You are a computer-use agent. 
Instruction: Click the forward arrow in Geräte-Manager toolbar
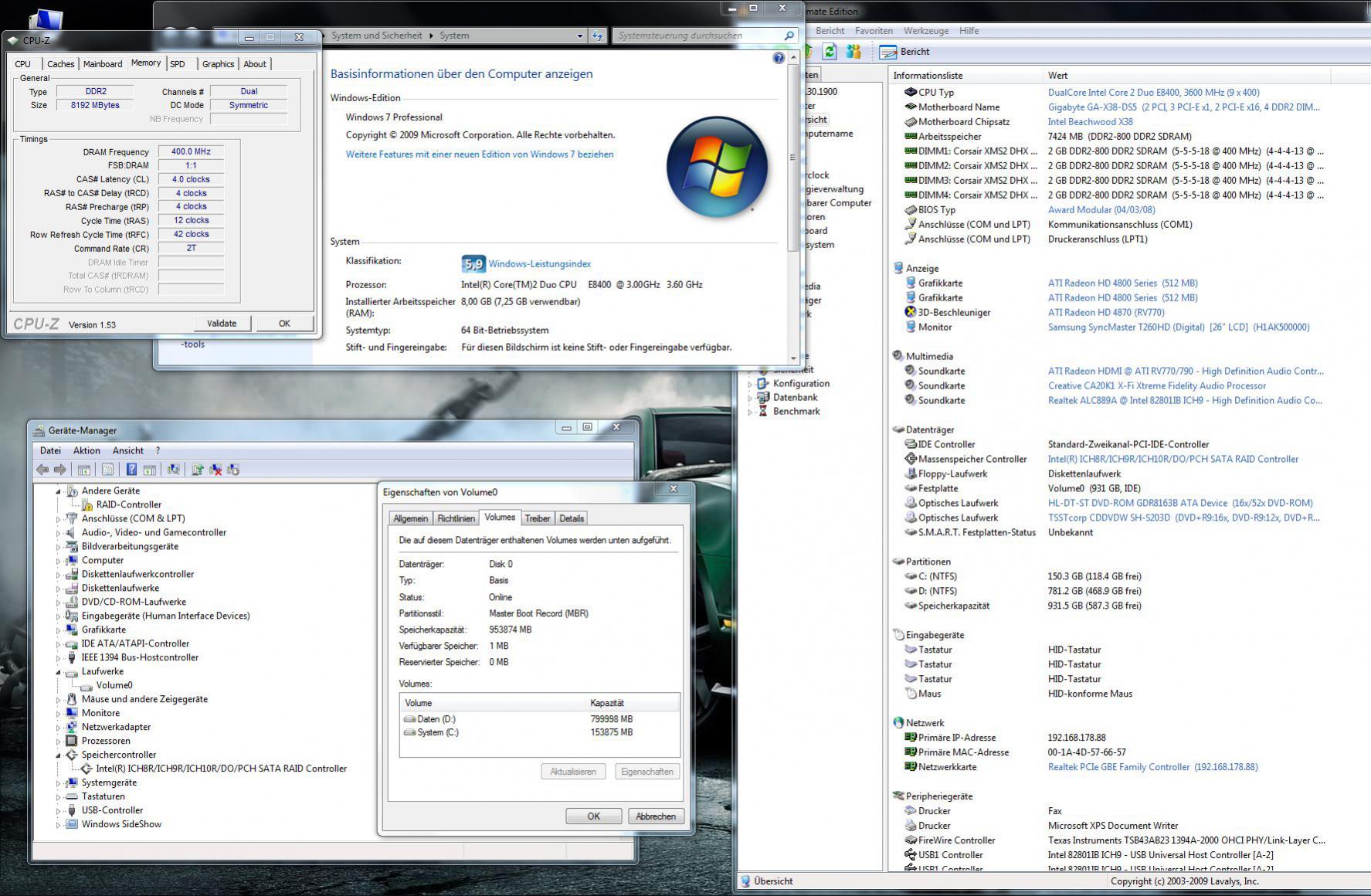pyautogui.click(x=60, y=470)
